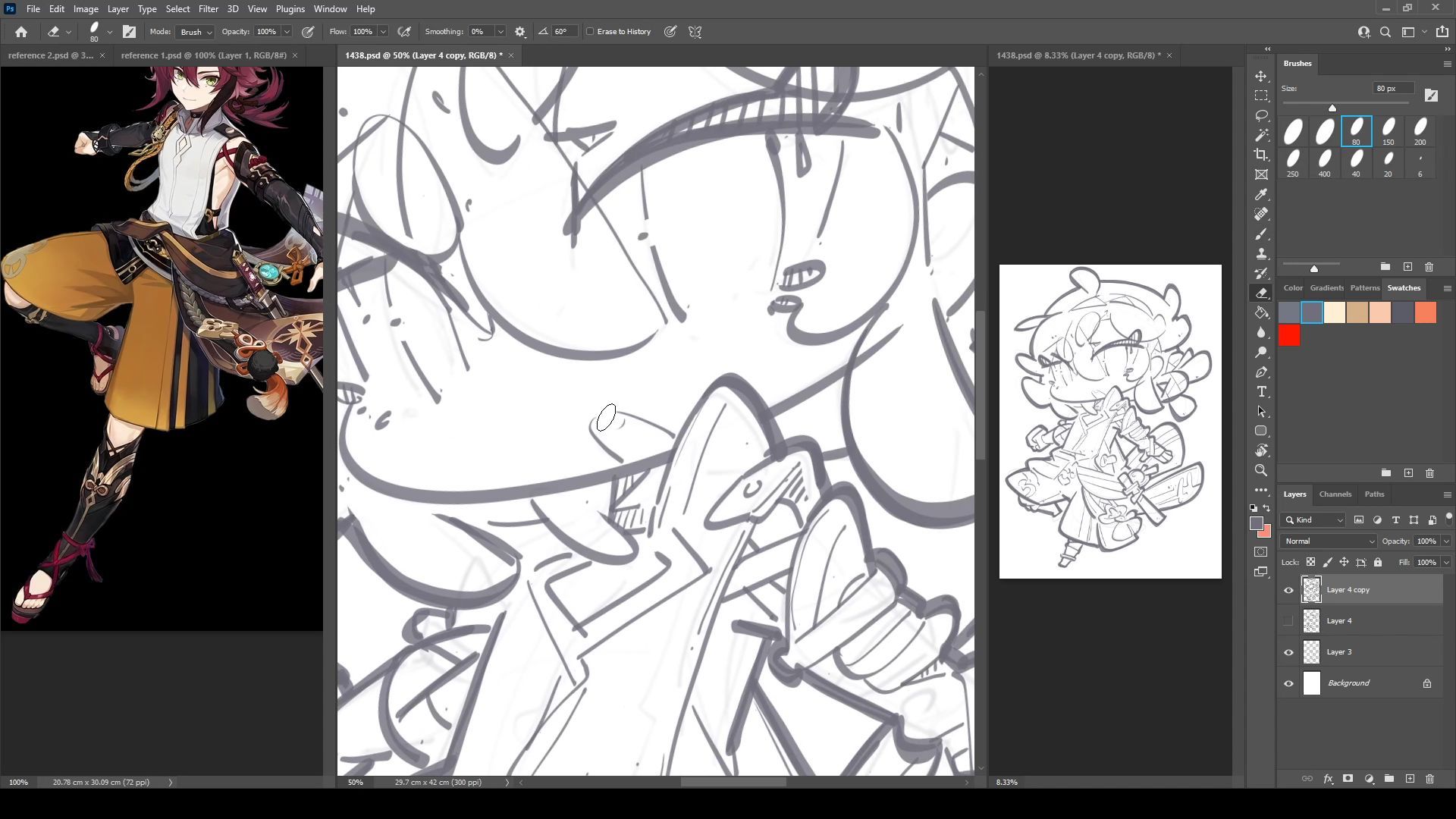Select the Crop tool
Image resolution: width=1456 pixels, height=819 pixels.
1261,155
